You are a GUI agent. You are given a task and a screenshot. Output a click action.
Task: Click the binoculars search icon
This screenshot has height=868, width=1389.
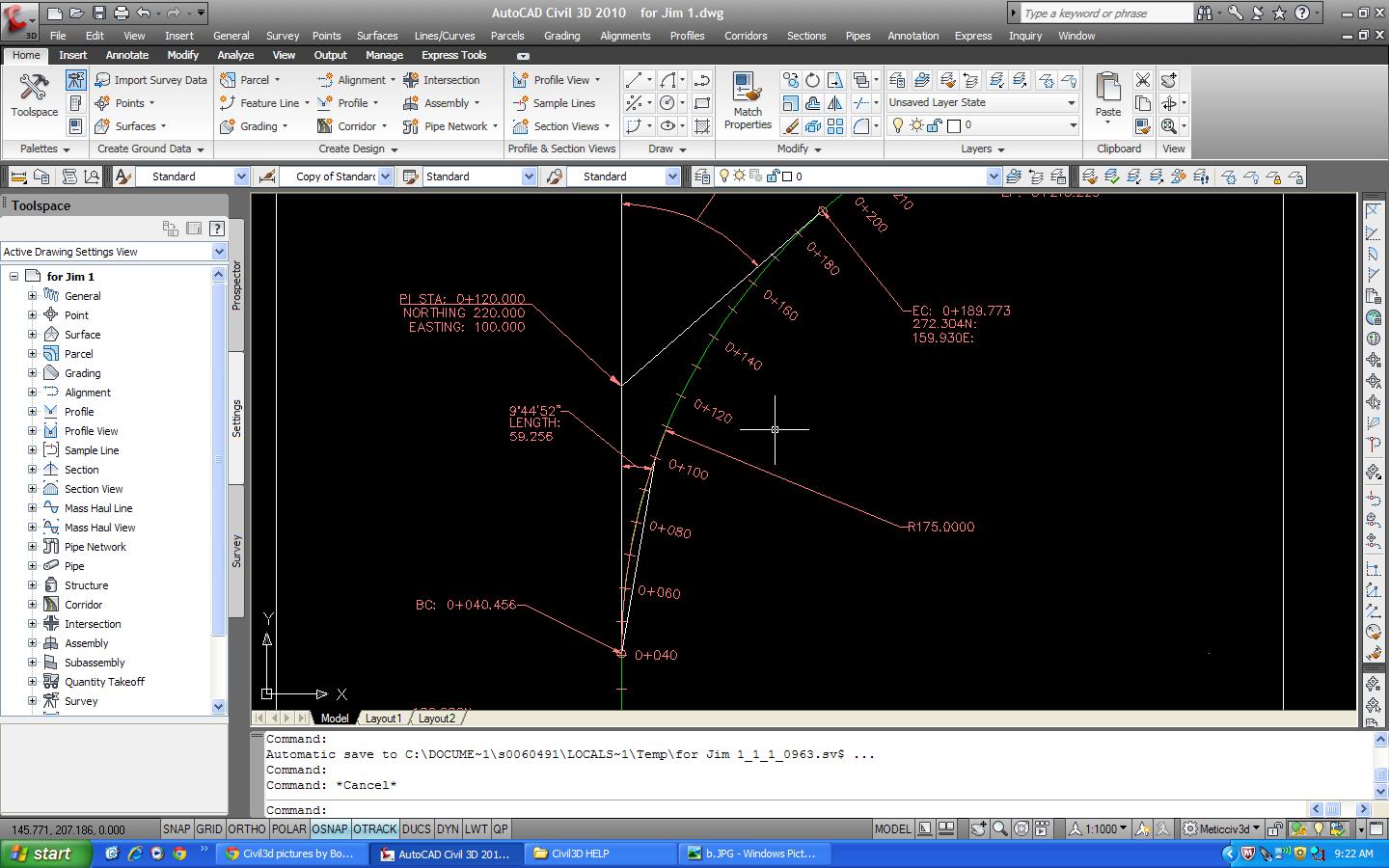point(1205,14)
